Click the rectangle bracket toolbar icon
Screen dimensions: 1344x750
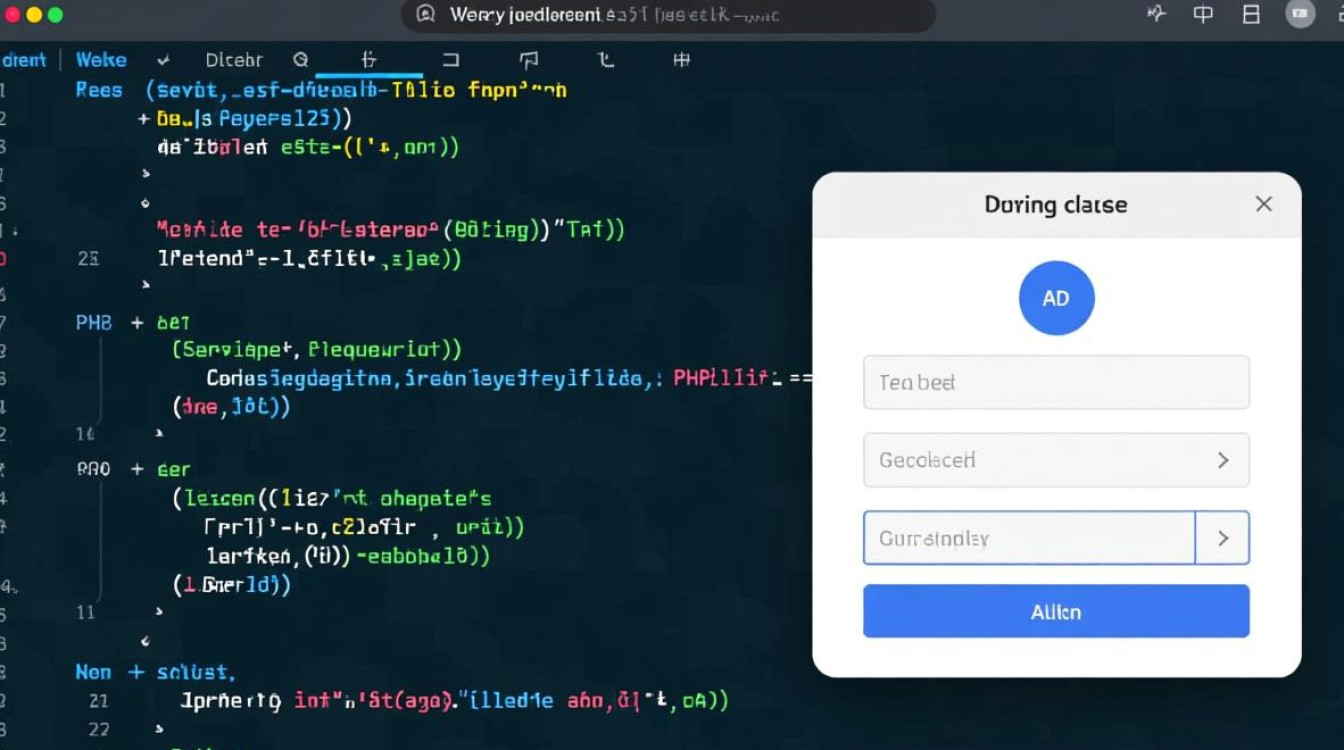[x=450, y=60]
